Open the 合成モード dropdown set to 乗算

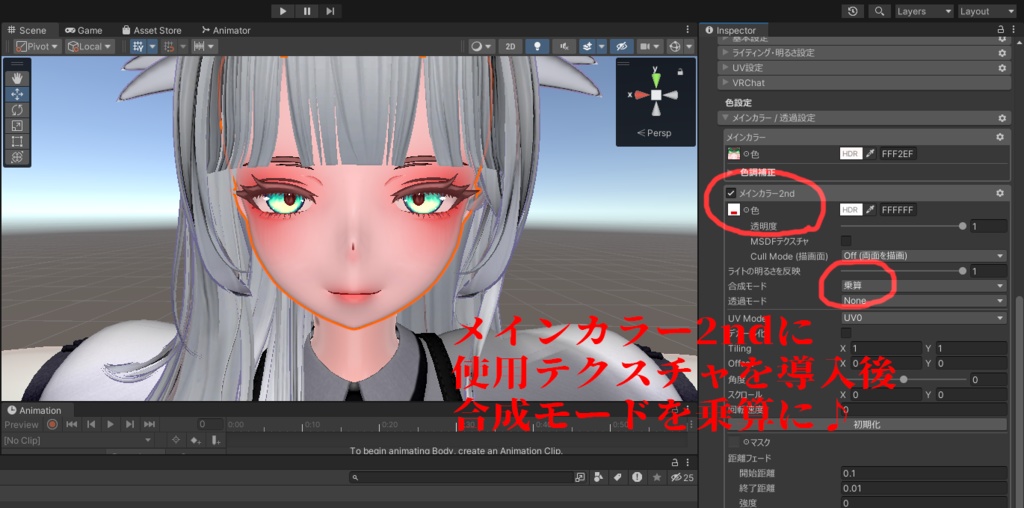[x=923, y=286]
